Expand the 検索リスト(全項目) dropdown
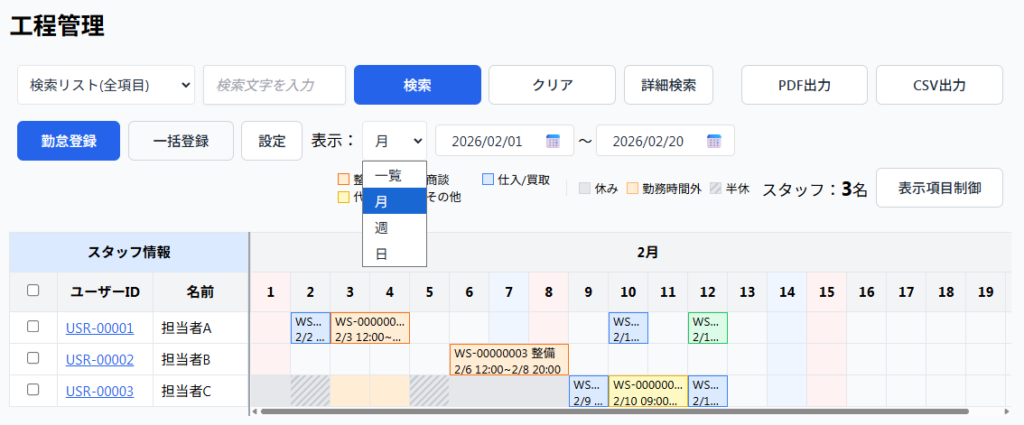 pos(106,85)
